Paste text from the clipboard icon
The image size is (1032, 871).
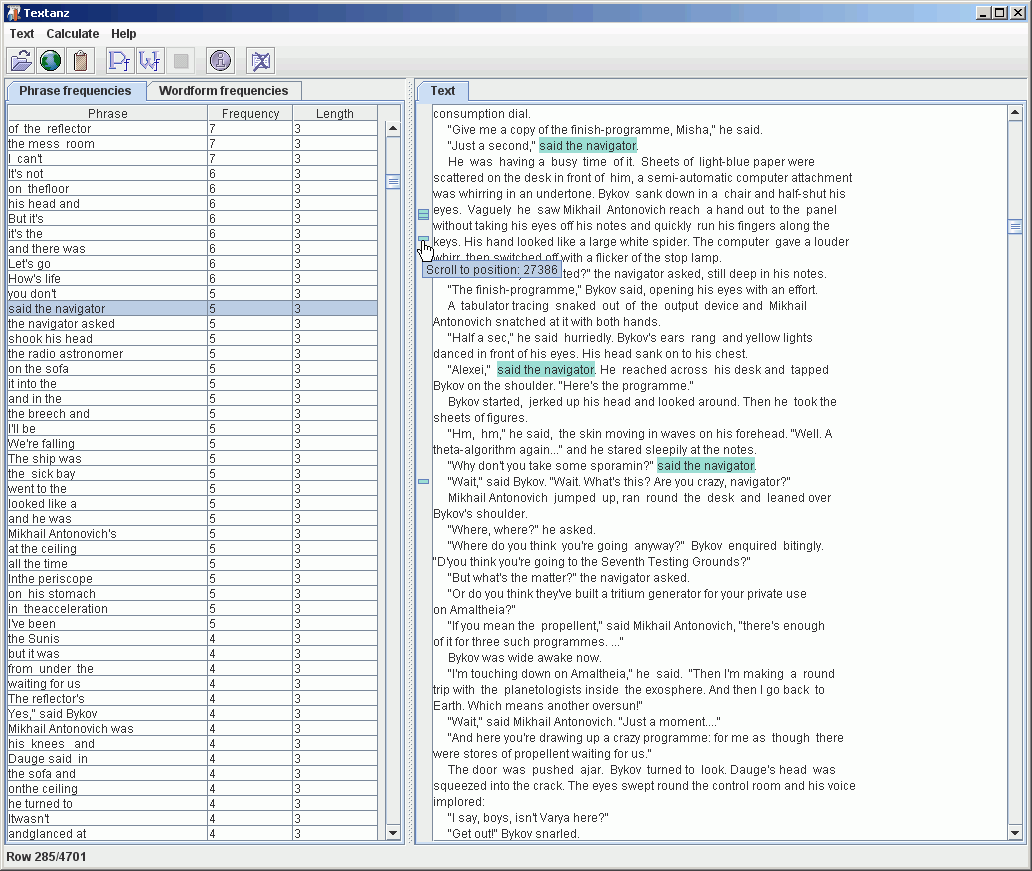(81, 61)
